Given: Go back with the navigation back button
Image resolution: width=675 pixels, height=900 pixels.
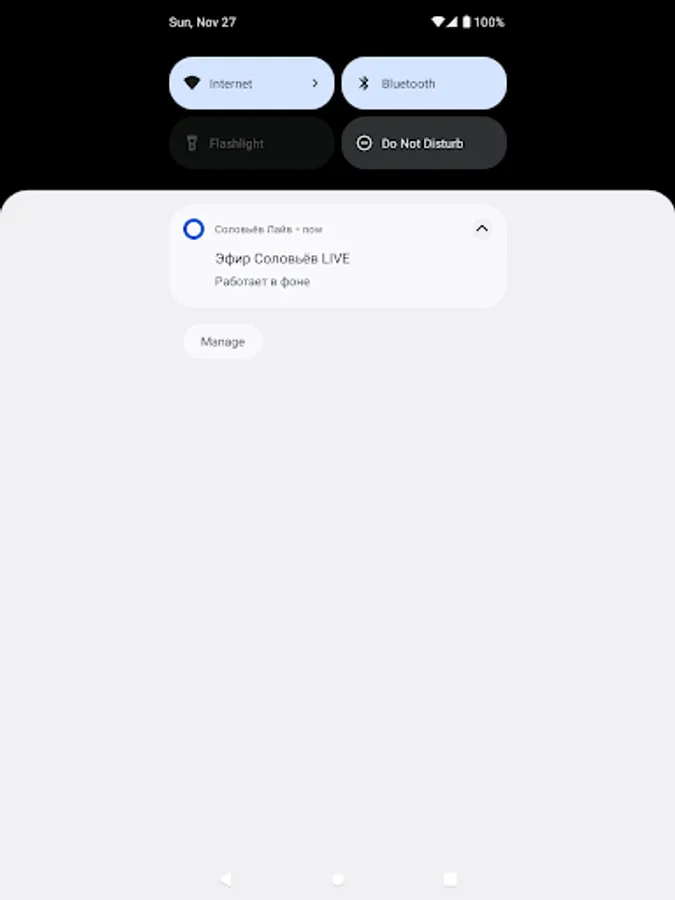Looking at the screenshot, I should click(226, 879).
